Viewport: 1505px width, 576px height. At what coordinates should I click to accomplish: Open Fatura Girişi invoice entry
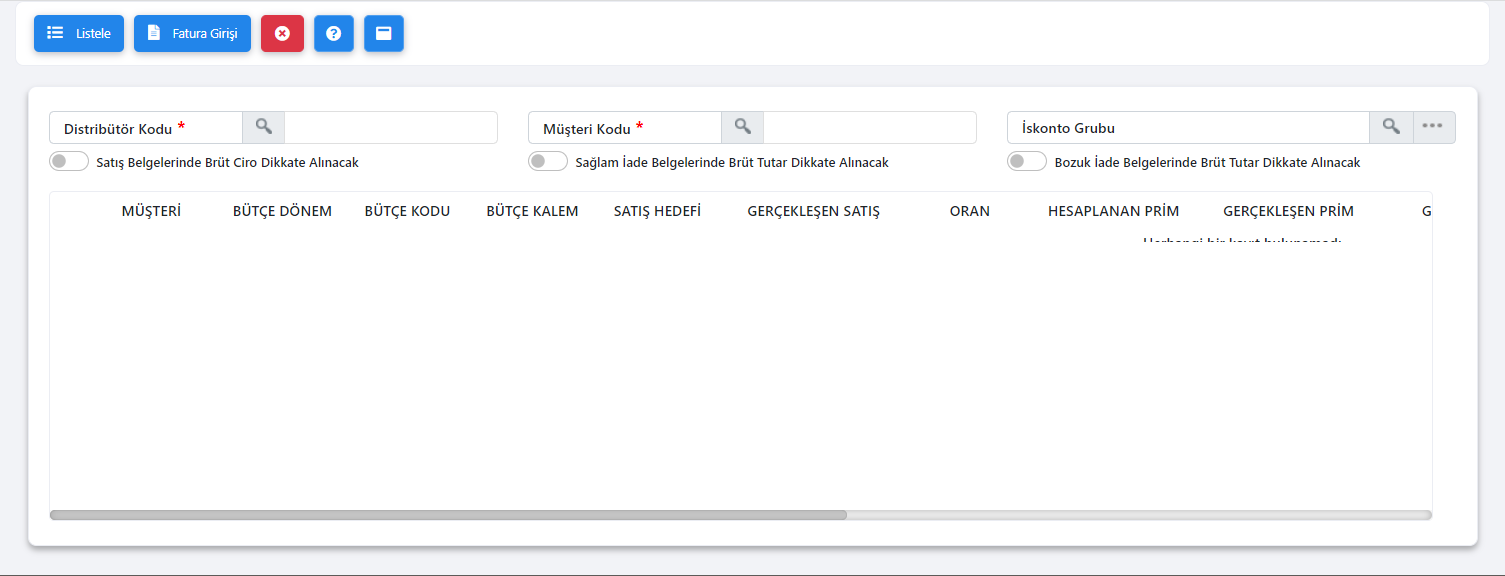(x=192, y=33)
